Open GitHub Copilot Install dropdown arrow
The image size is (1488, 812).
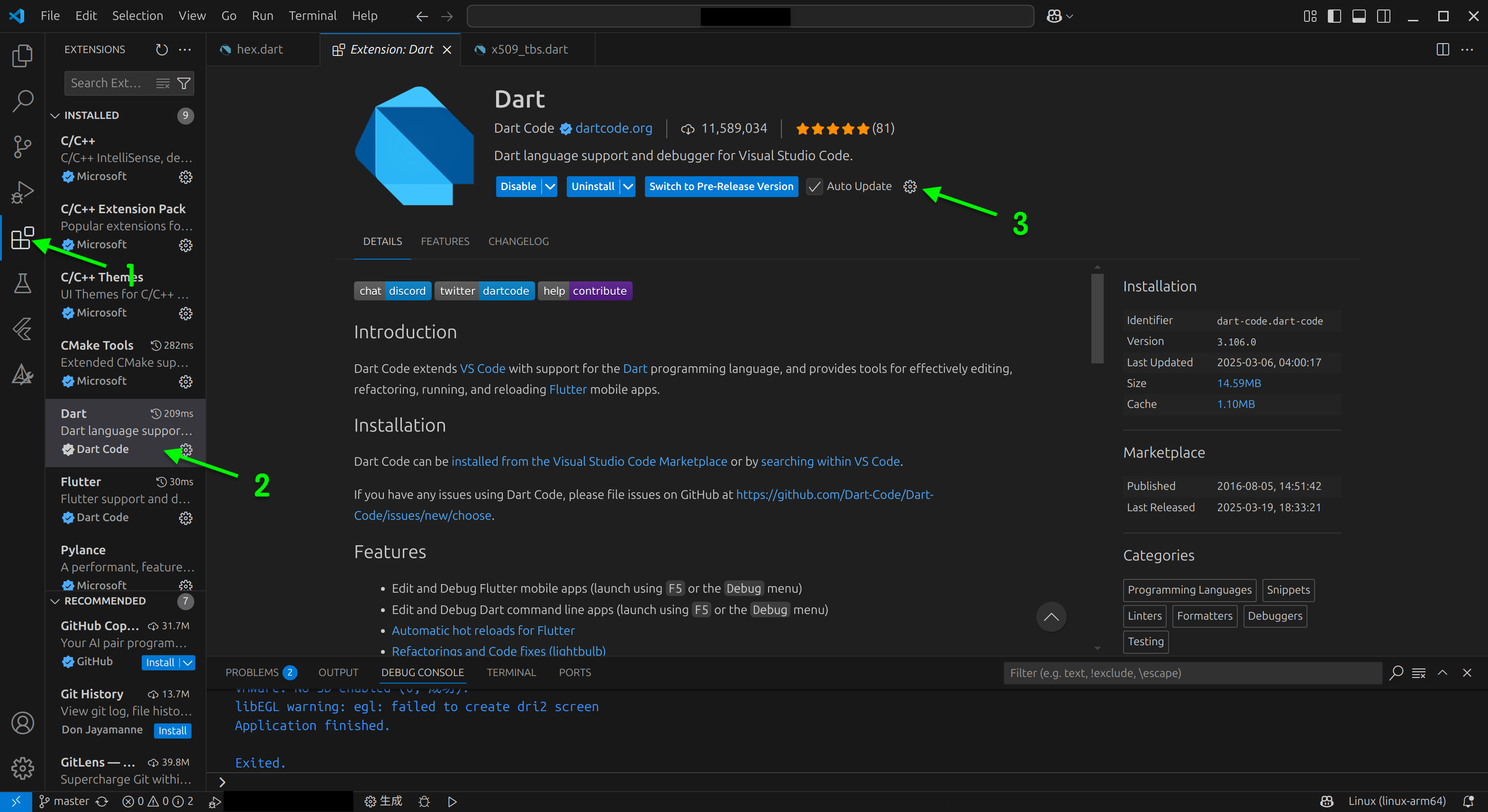[188, 663]
